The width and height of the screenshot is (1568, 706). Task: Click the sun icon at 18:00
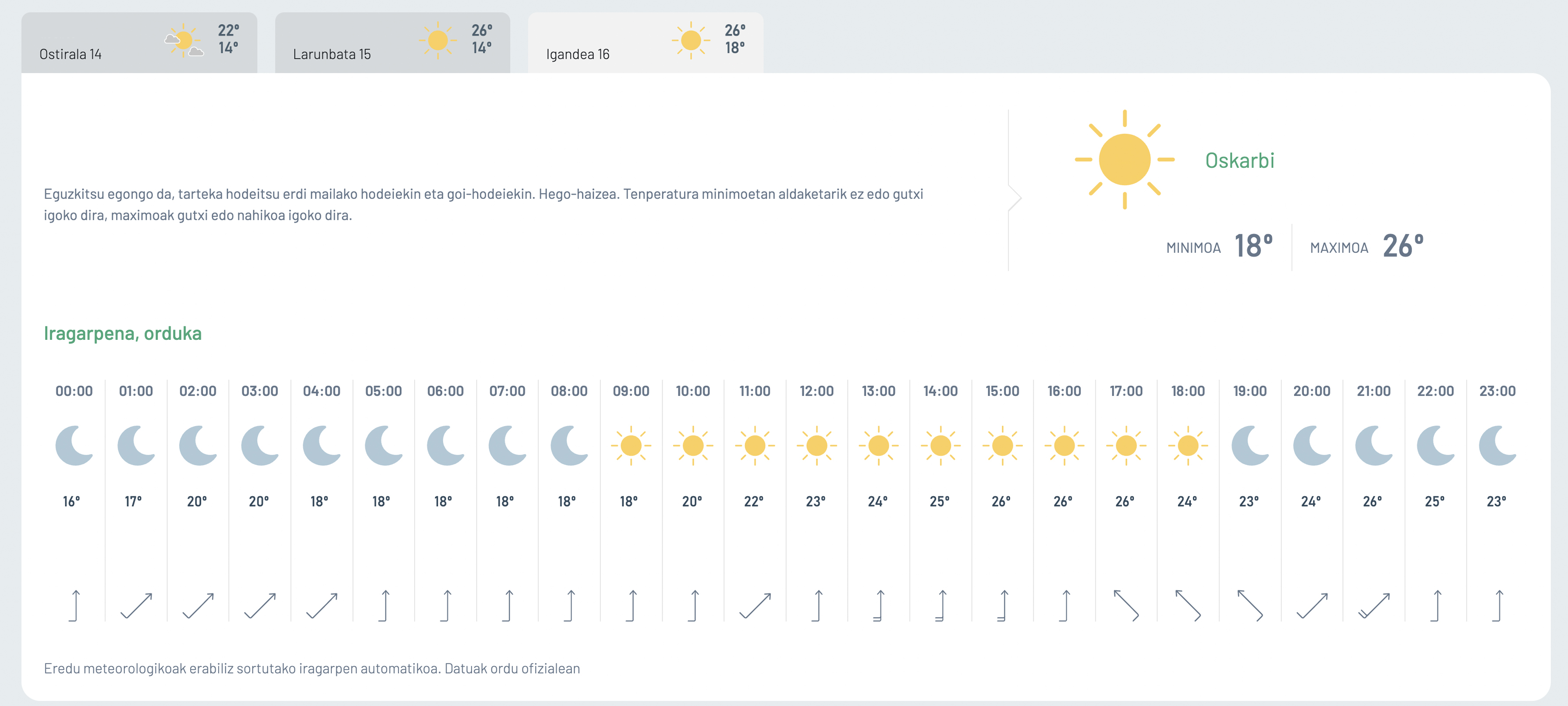[x=1188, y=445]
